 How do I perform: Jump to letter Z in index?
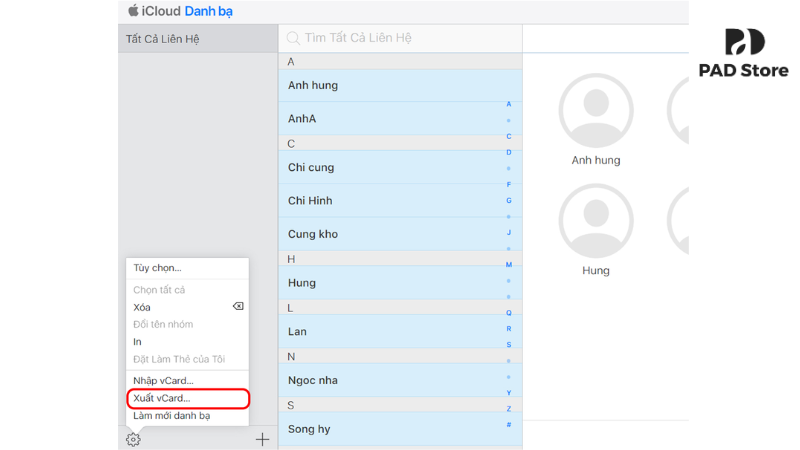509,408
